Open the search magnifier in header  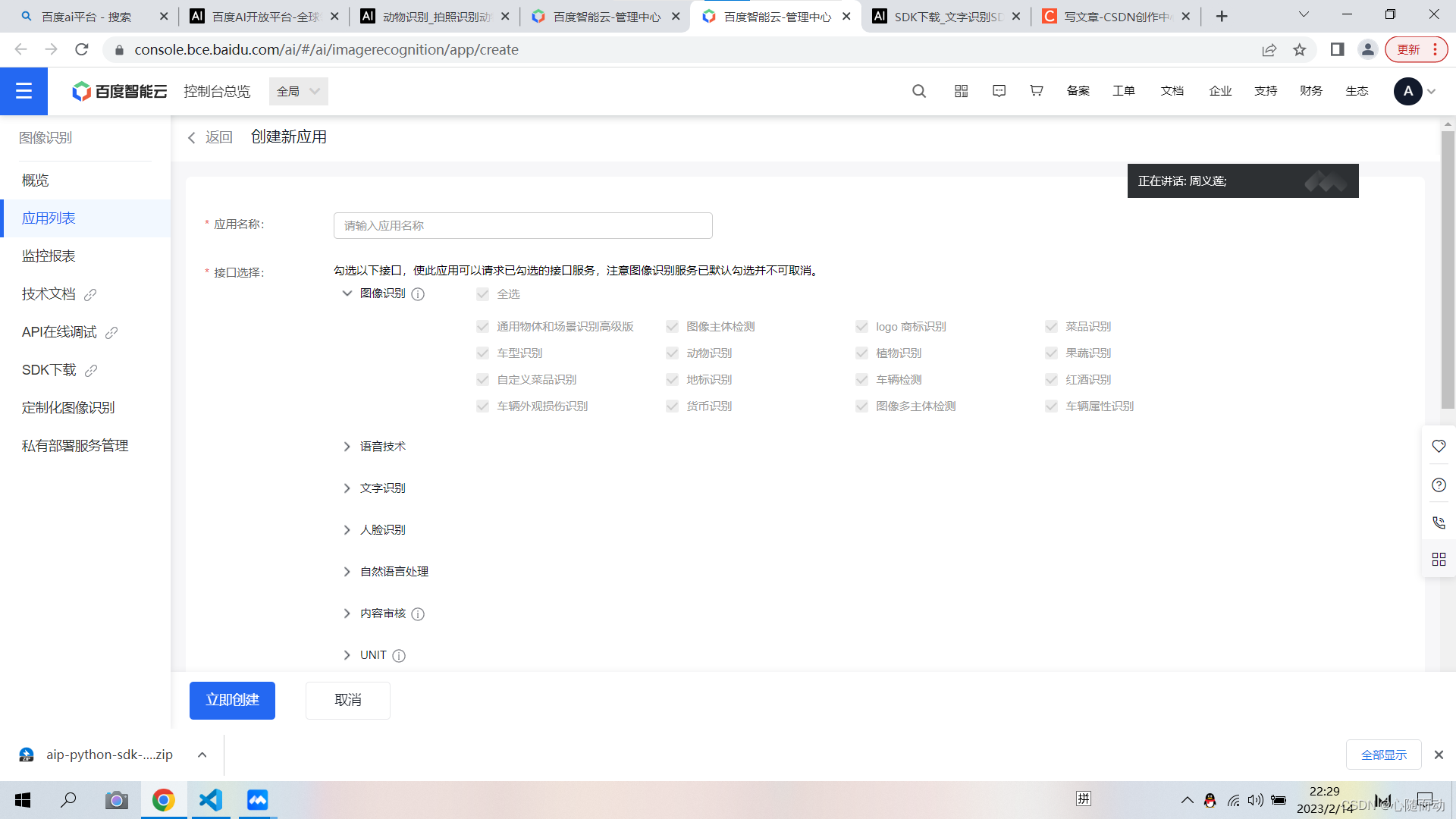point(919,91)
